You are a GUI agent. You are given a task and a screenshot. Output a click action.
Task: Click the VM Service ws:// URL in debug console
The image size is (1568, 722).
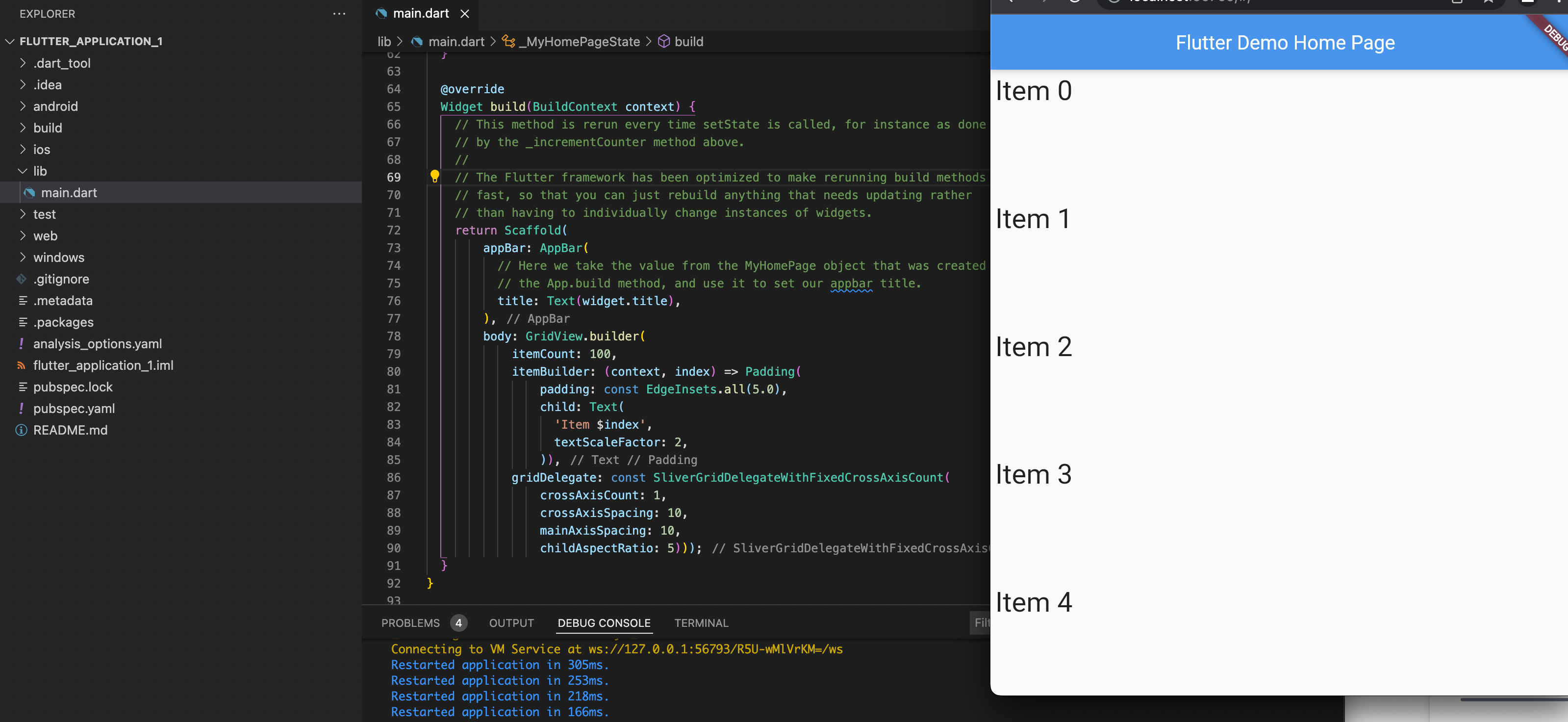click(715, 649)
